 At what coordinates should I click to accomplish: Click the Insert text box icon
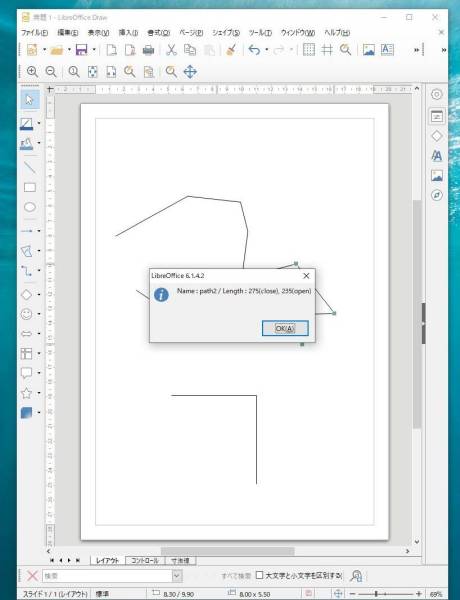coord(387,50)
